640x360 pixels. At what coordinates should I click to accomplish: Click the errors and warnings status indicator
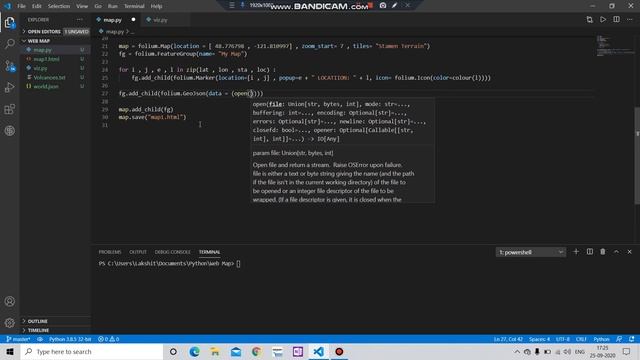pos(109,339)
